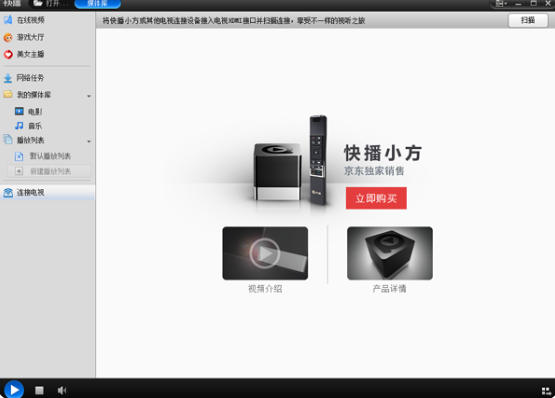Image resolution: width=555 pixels, height=398 pixels.
Task: Select 连接电视 connect TV item
Action: (47, 192)
